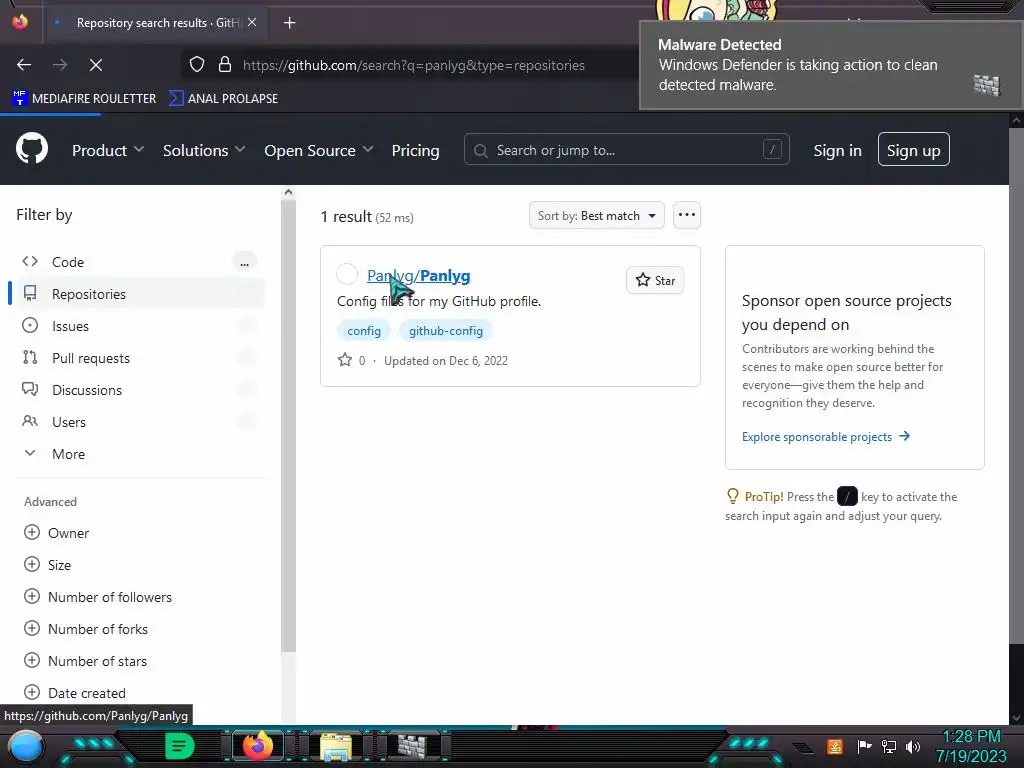Open the three-dots results options menu

tap(686, 215)
